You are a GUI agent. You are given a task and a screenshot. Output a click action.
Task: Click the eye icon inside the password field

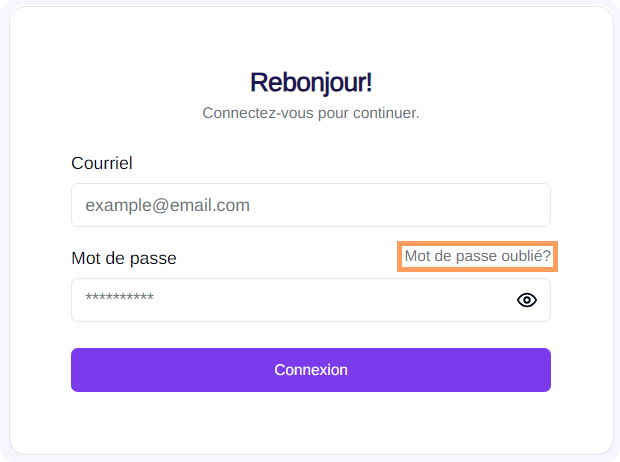[x=527, y=300]
